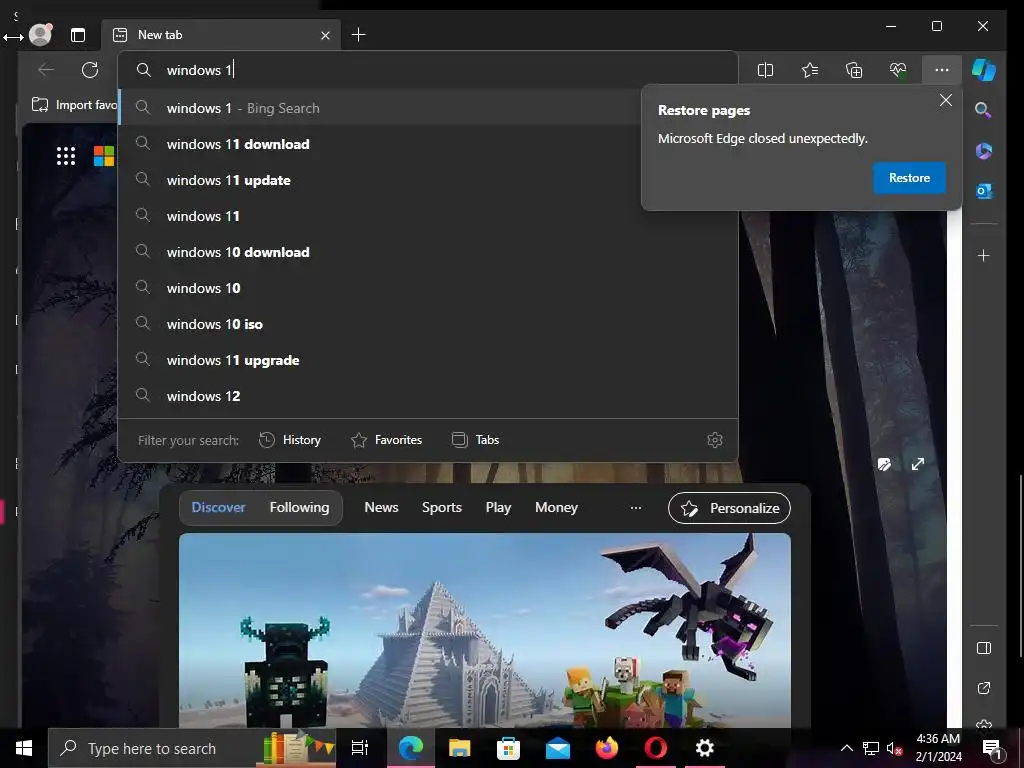Open a new tab with plus button
1024x768 pixels.
(359, 35)
